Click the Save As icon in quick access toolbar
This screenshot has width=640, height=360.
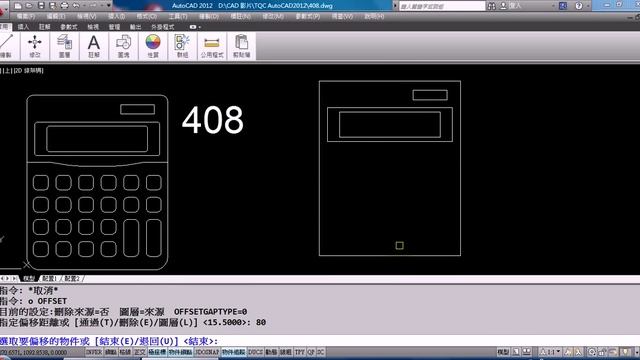[x=53, y=6]
